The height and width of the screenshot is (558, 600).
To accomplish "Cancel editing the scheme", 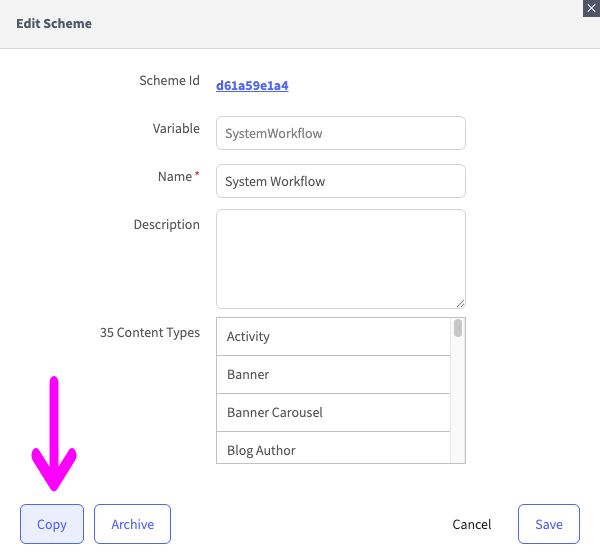I will (x=472, y=524).
